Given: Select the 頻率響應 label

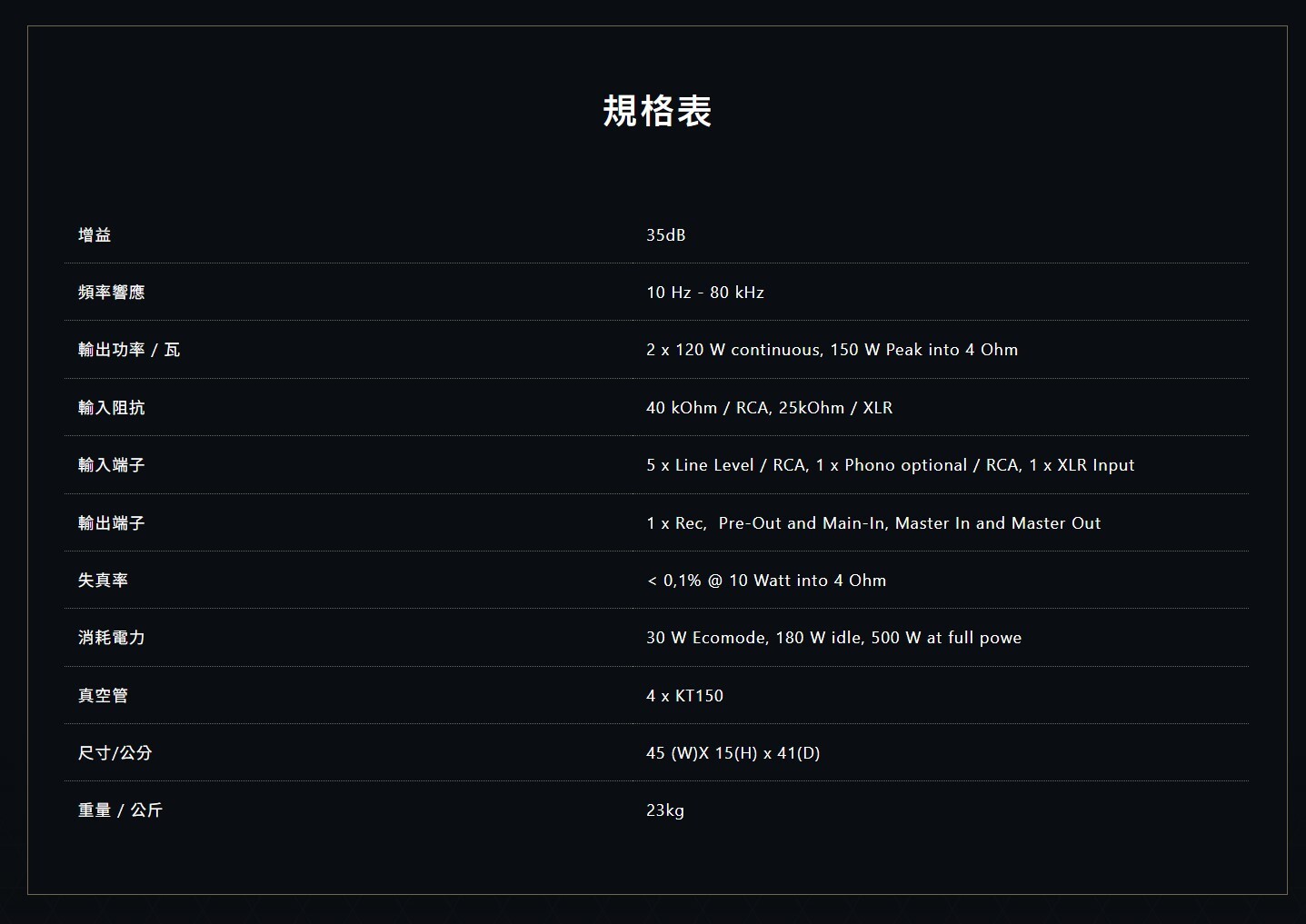Looking at the screenshot, I should (x=111, y=293).
